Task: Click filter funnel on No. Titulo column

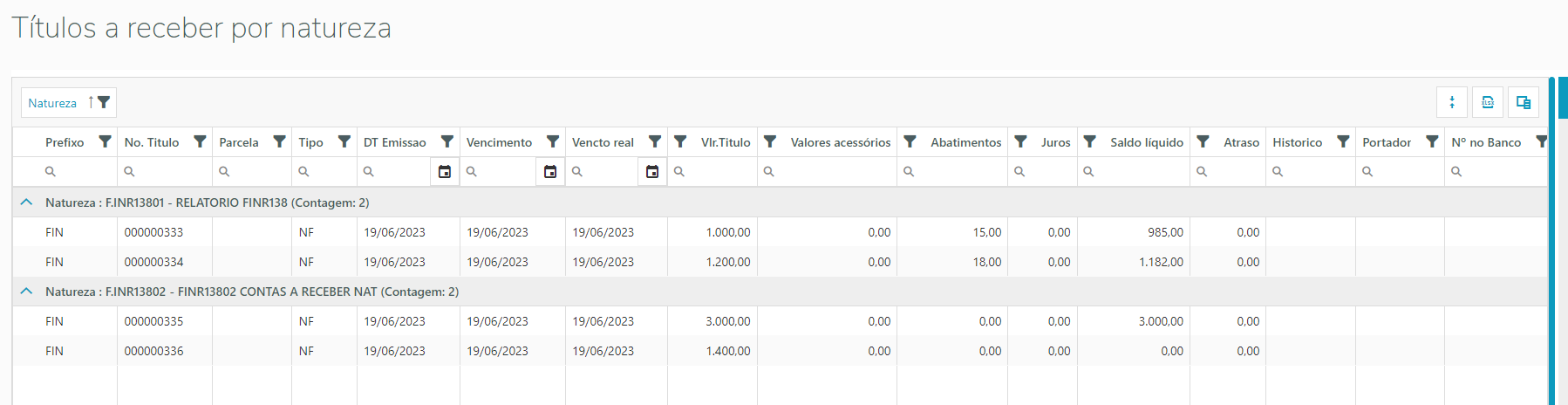Action: pos(200,141)
